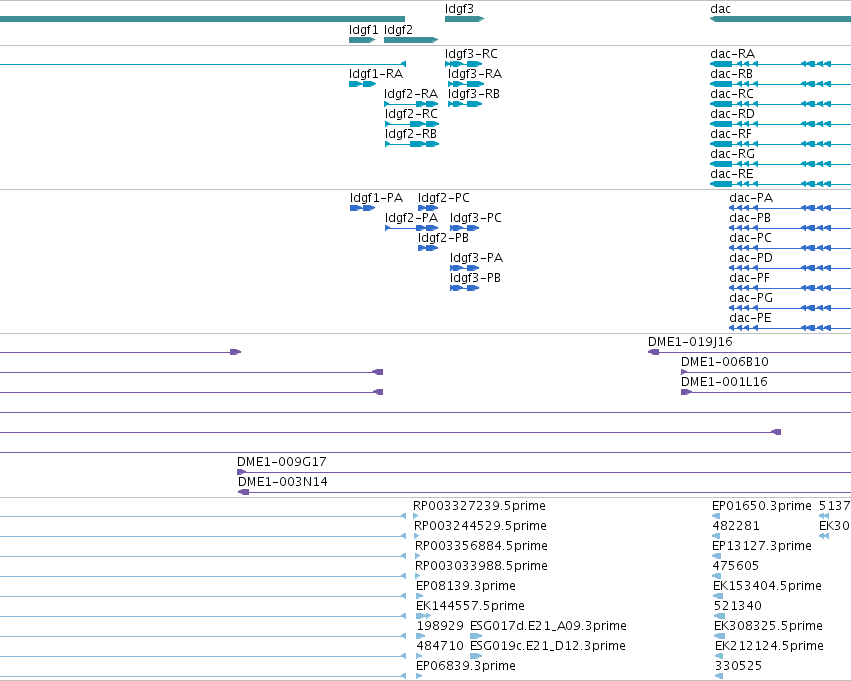This screenshot has width=851, height=681.
Task: Select the RP003033988.5prime label
Action: (481, 567)
